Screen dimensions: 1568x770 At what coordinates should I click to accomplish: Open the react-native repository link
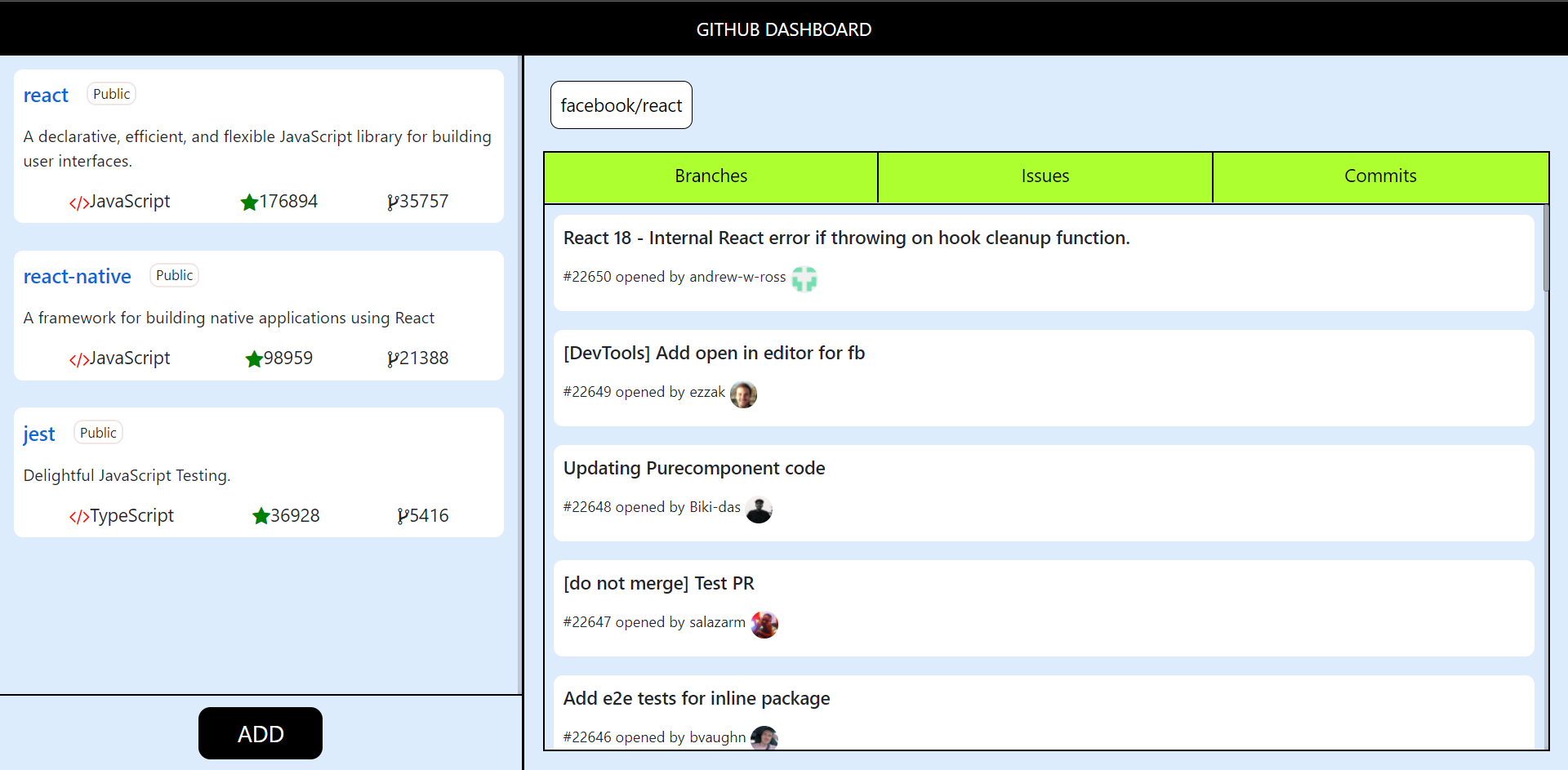coord(77,277)
